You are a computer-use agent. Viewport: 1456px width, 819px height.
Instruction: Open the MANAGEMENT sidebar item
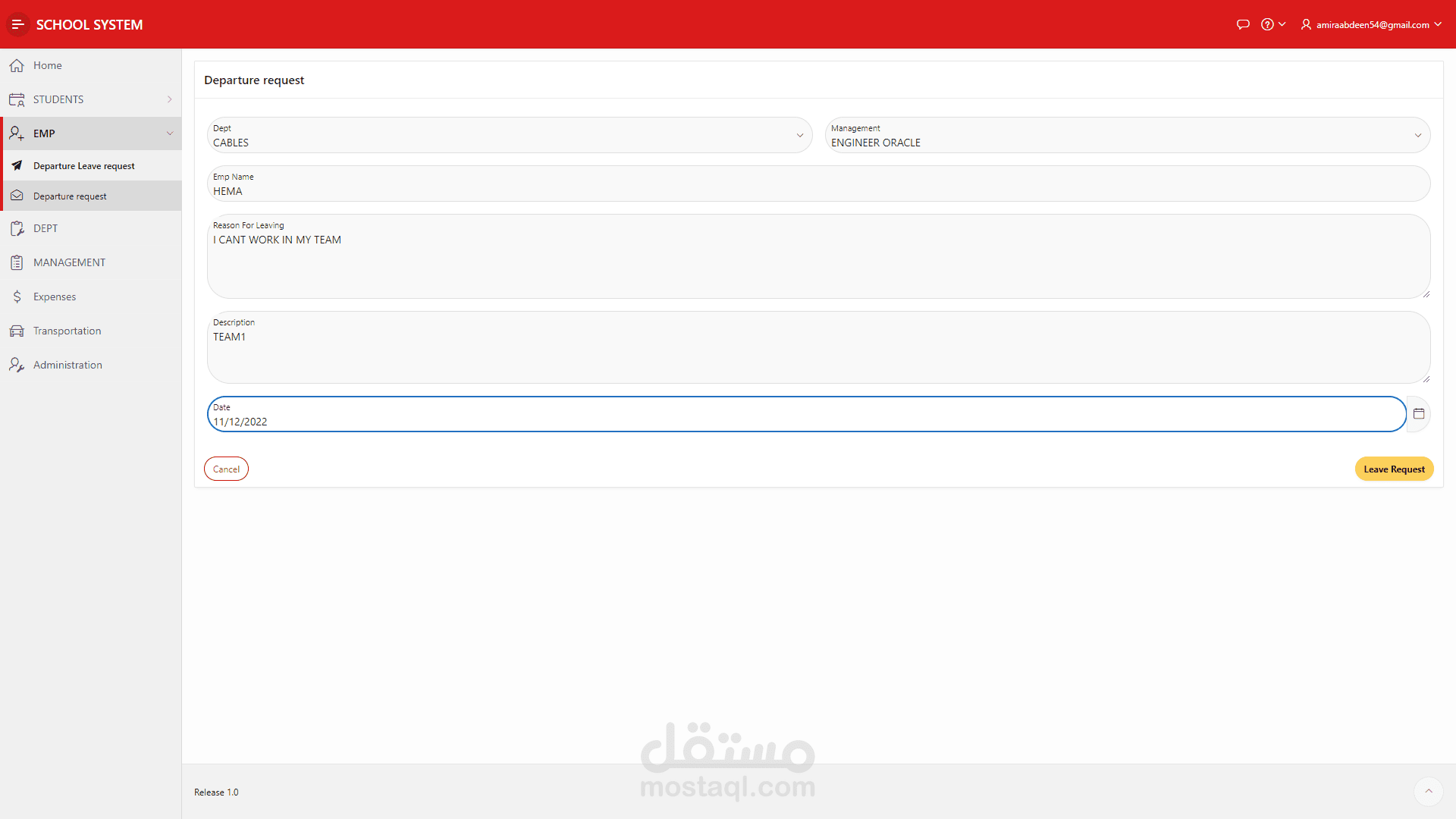pyautogui.click(x=69, y=262)
